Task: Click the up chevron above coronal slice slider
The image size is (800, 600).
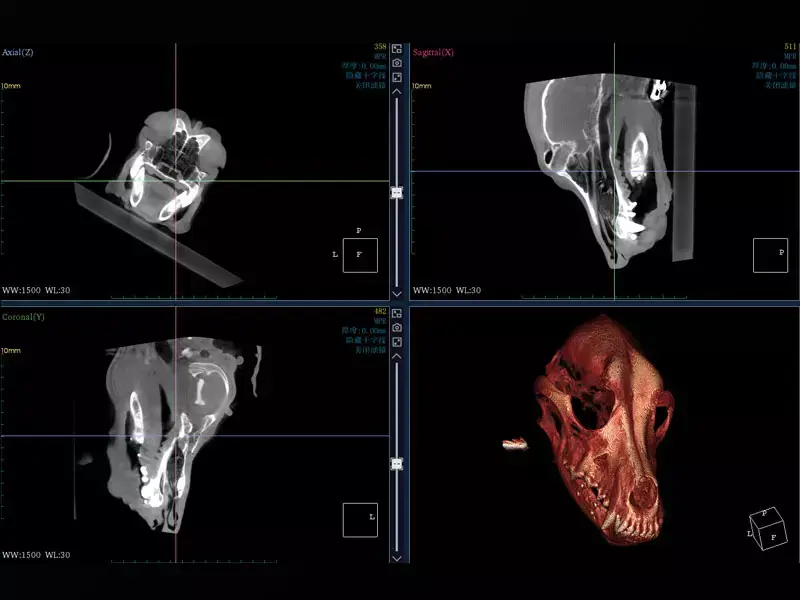Action: point(397,356)
